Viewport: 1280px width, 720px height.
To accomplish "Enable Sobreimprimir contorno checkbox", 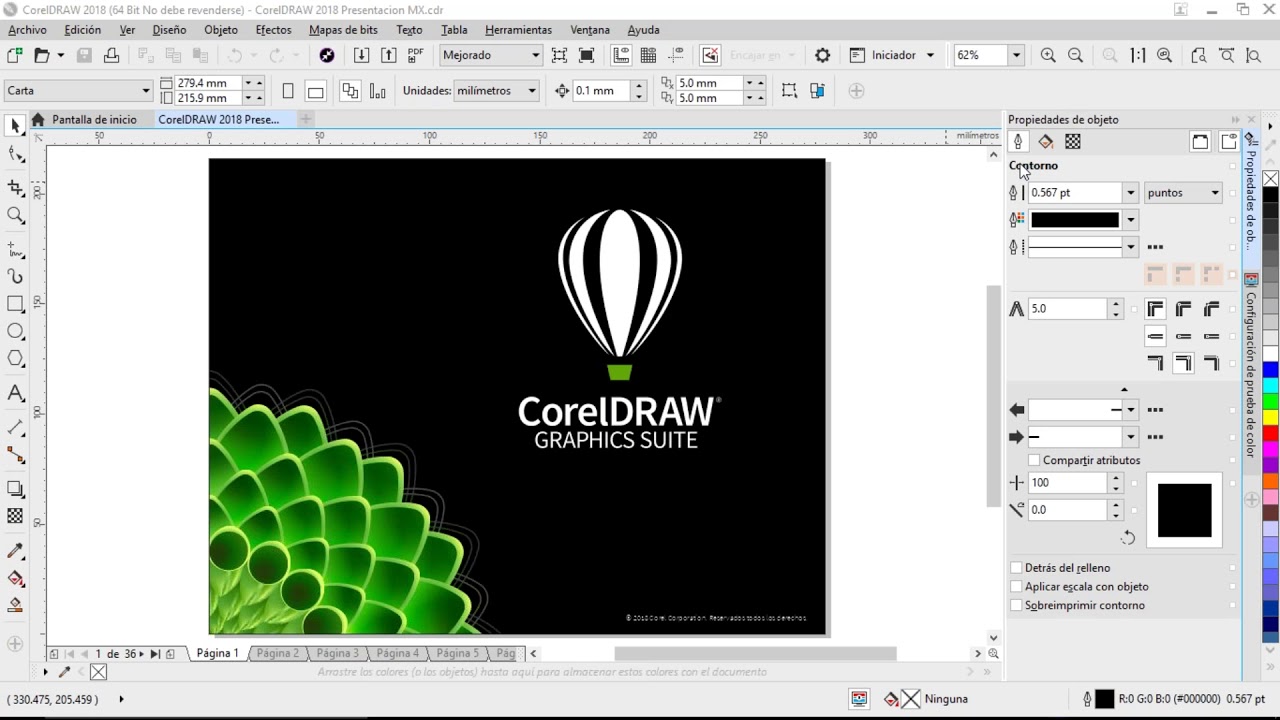I will pyautogui.click(x=1016, y=606).
